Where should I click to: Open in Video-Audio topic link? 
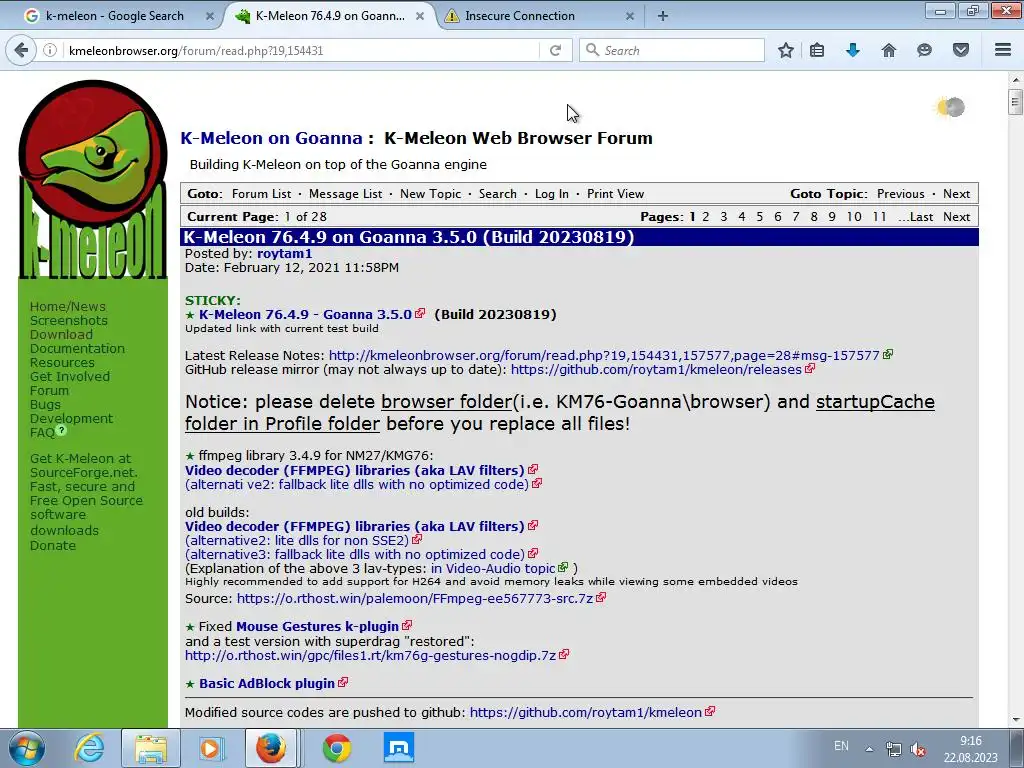(493, 568)
